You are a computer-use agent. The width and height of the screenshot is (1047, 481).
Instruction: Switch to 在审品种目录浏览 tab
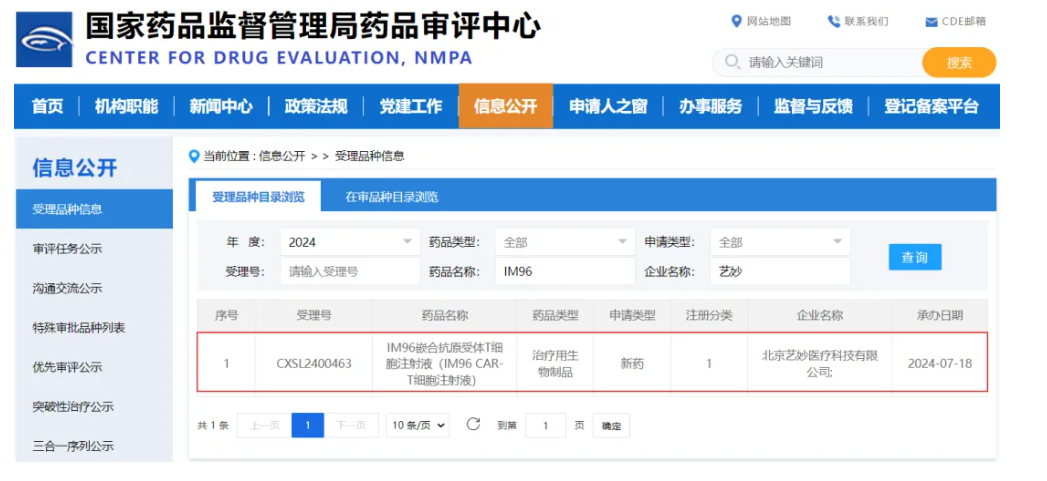click(x=391, y=197)
